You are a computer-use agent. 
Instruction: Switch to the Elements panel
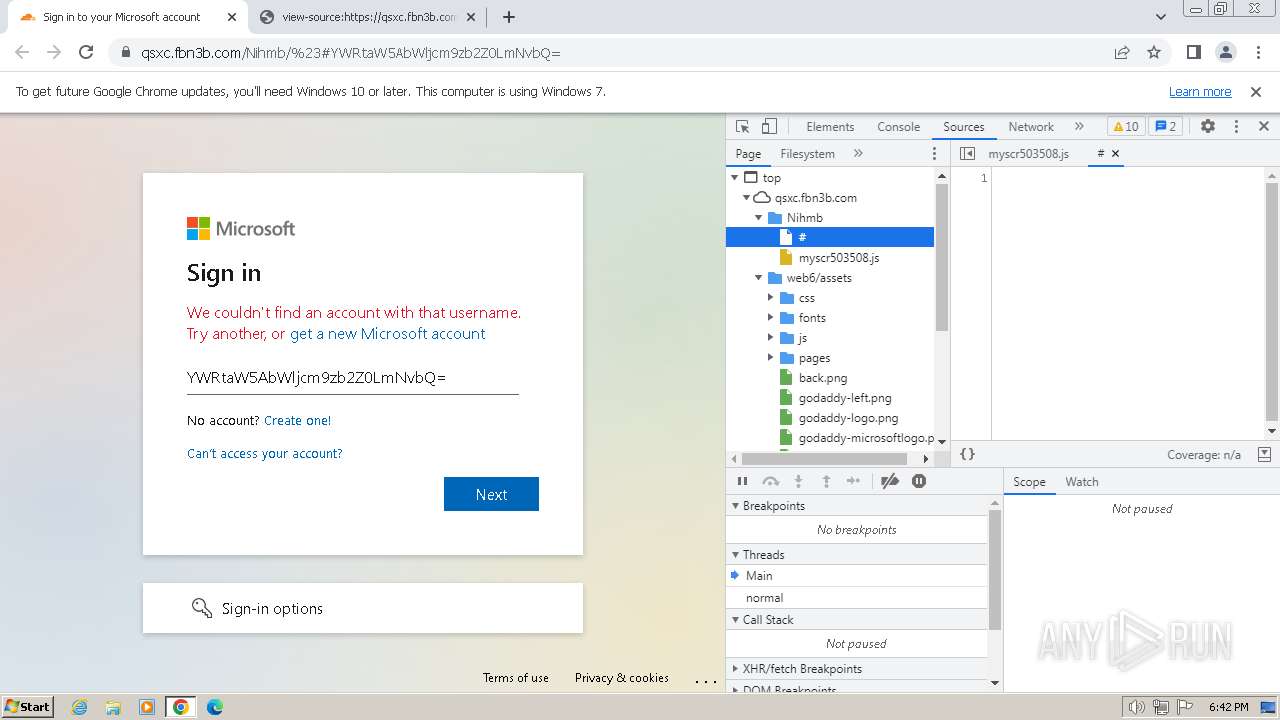(x=830, y=127)
